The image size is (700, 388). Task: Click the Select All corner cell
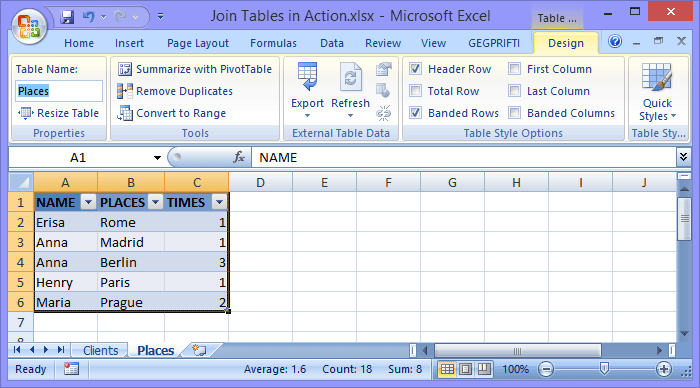tap(21, 182)
